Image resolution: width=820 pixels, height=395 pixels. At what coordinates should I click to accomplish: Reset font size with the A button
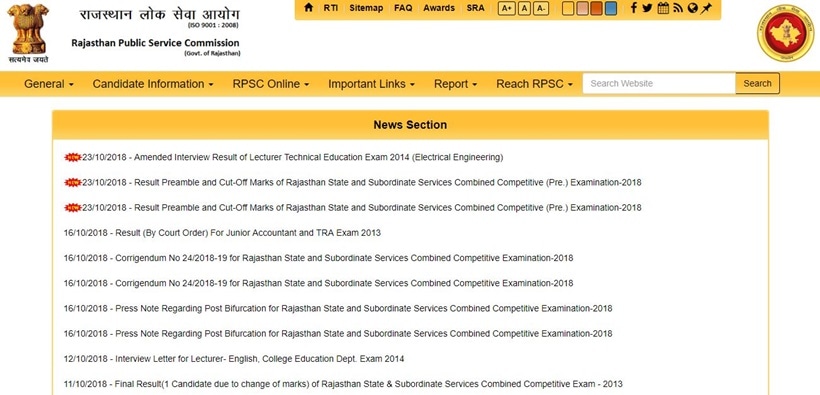coord(525,8)
